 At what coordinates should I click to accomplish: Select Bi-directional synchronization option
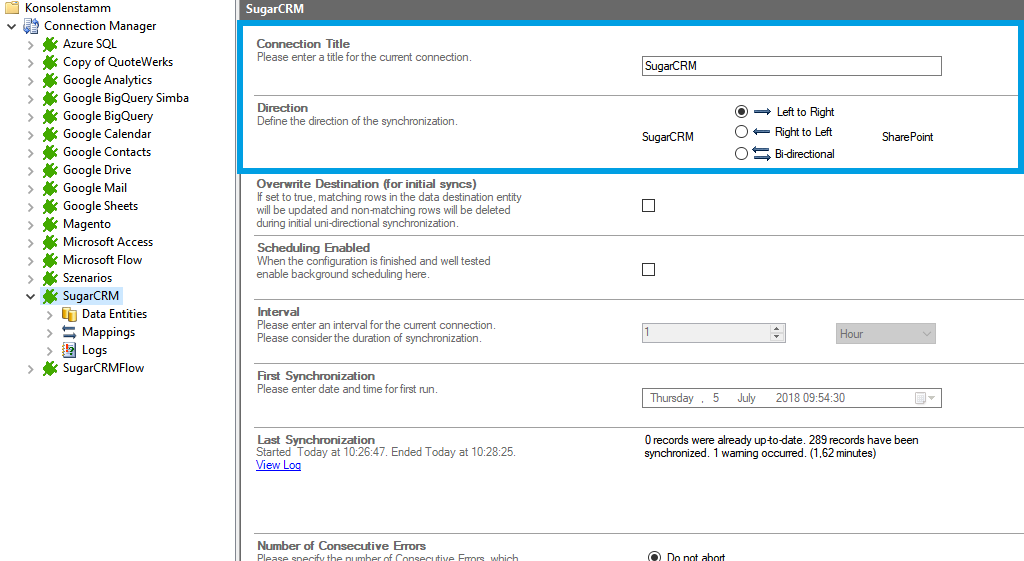coord(741,154)
